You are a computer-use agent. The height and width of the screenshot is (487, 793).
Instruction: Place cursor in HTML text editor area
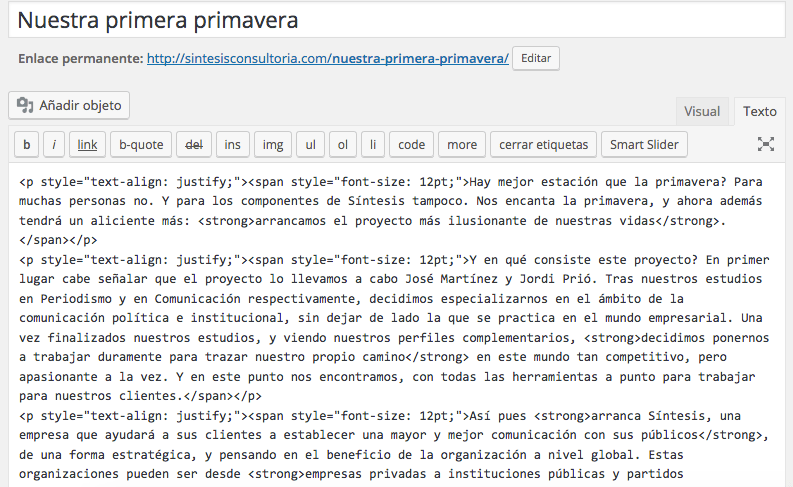pyautogui.click(x=396, y=326)
